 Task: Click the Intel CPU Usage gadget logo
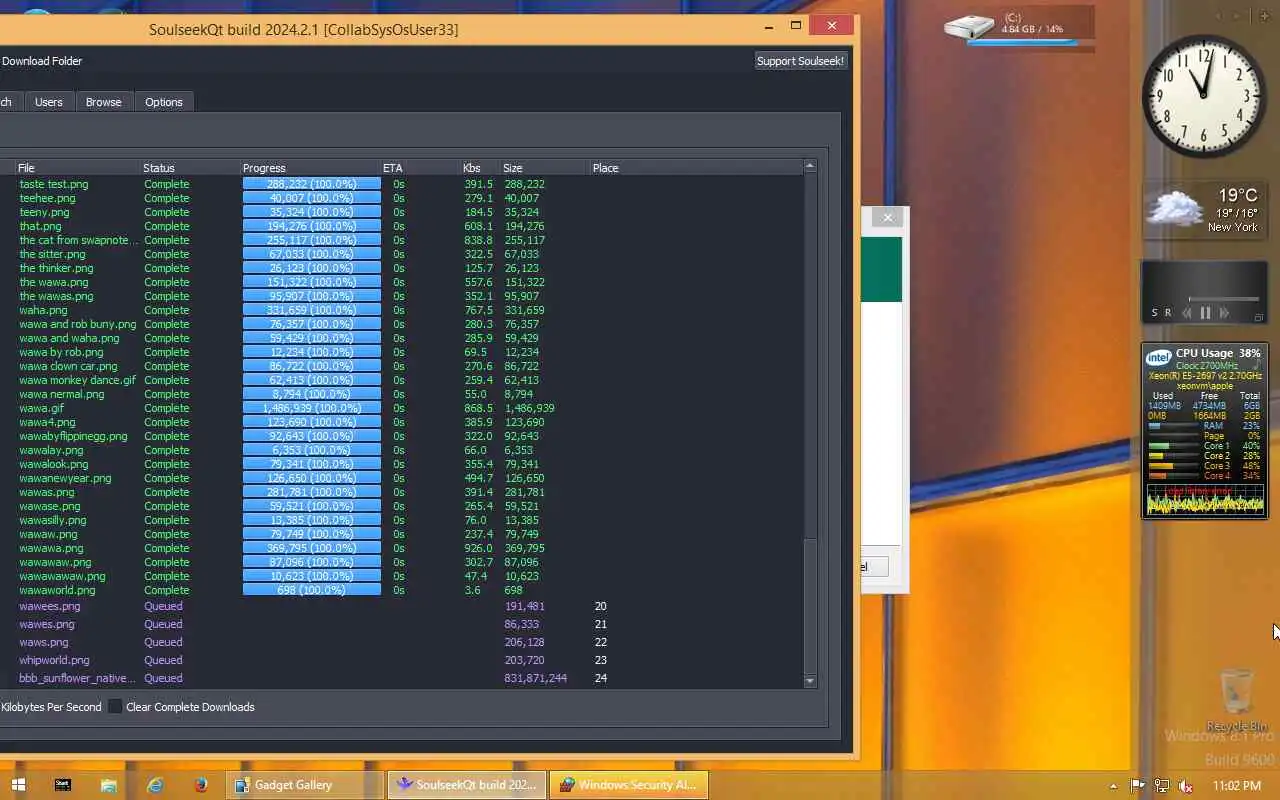coord(1159,357)
